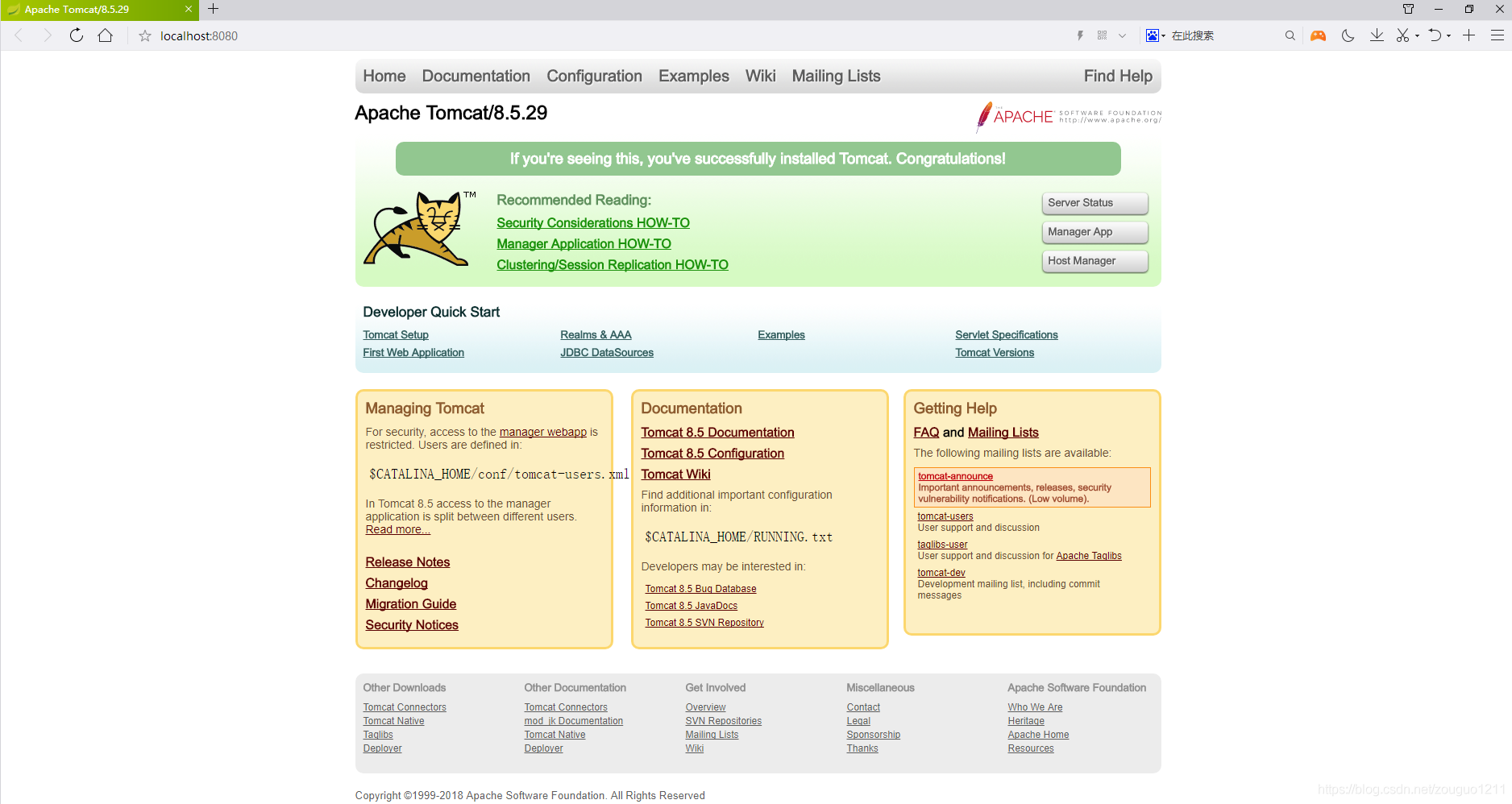
Task: Open the tomcat-announce mailing list link
Action: pos(956,476)
